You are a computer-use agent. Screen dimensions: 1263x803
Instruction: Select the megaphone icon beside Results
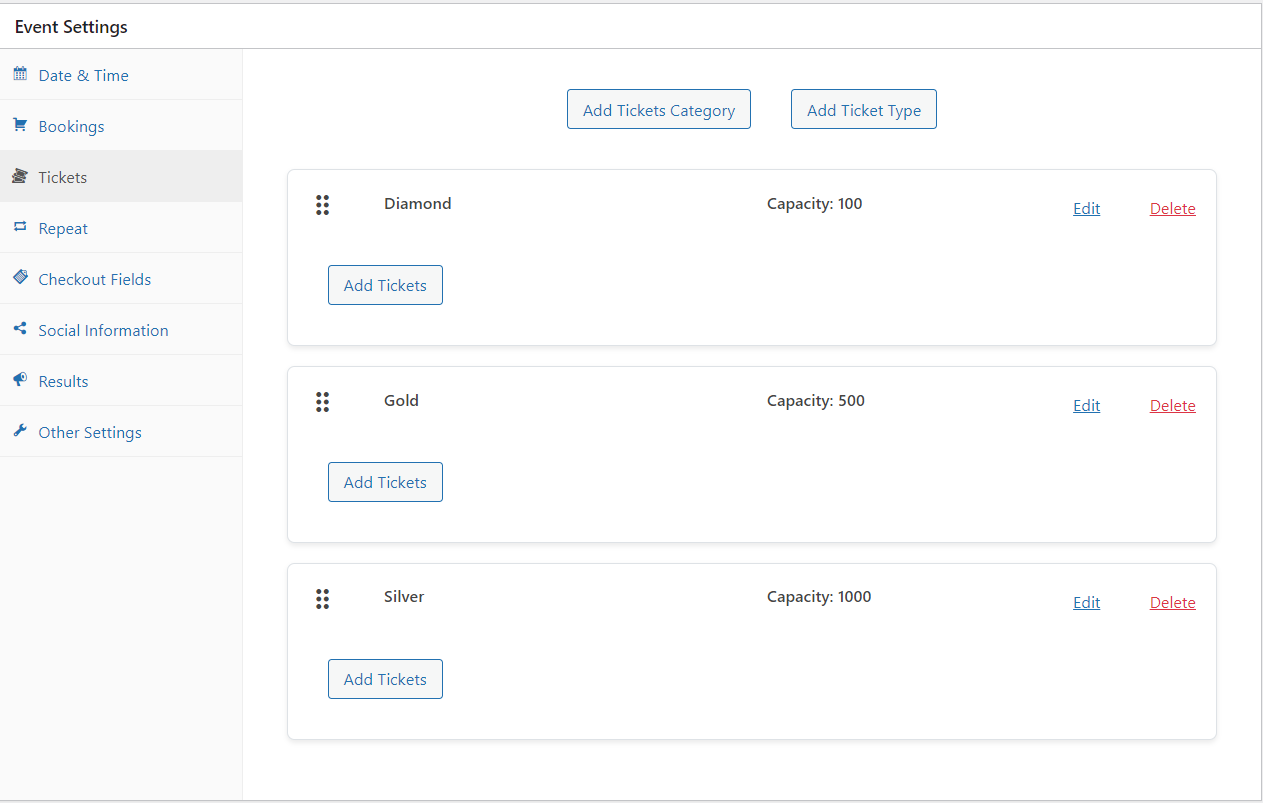(x=19, y=380)
